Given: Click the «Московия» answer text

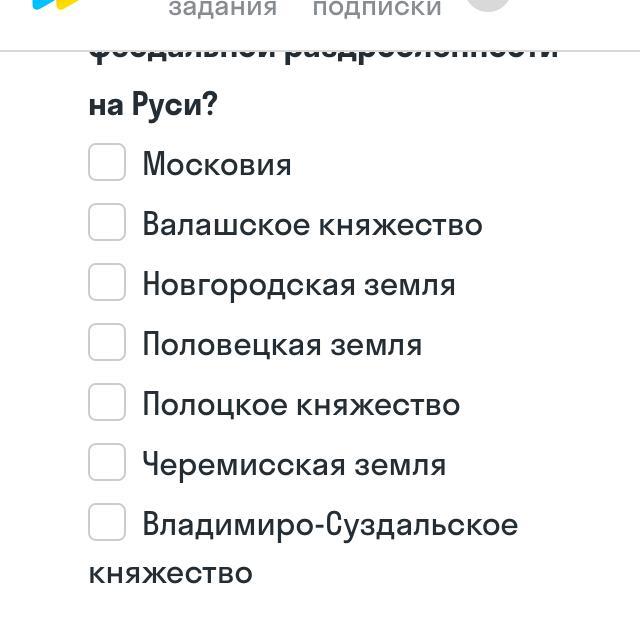Looking at the screenshot, I should [x=217, y=164].
